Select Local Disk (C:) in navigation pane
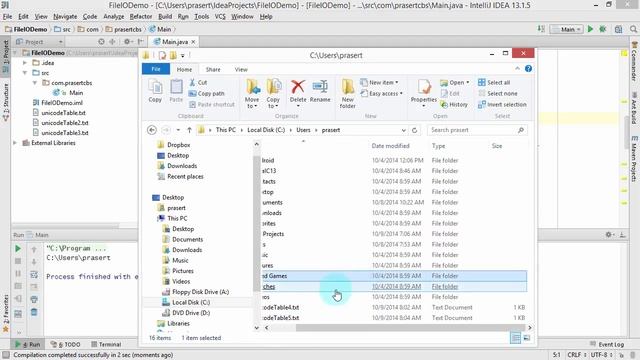 tap(191, 302)
